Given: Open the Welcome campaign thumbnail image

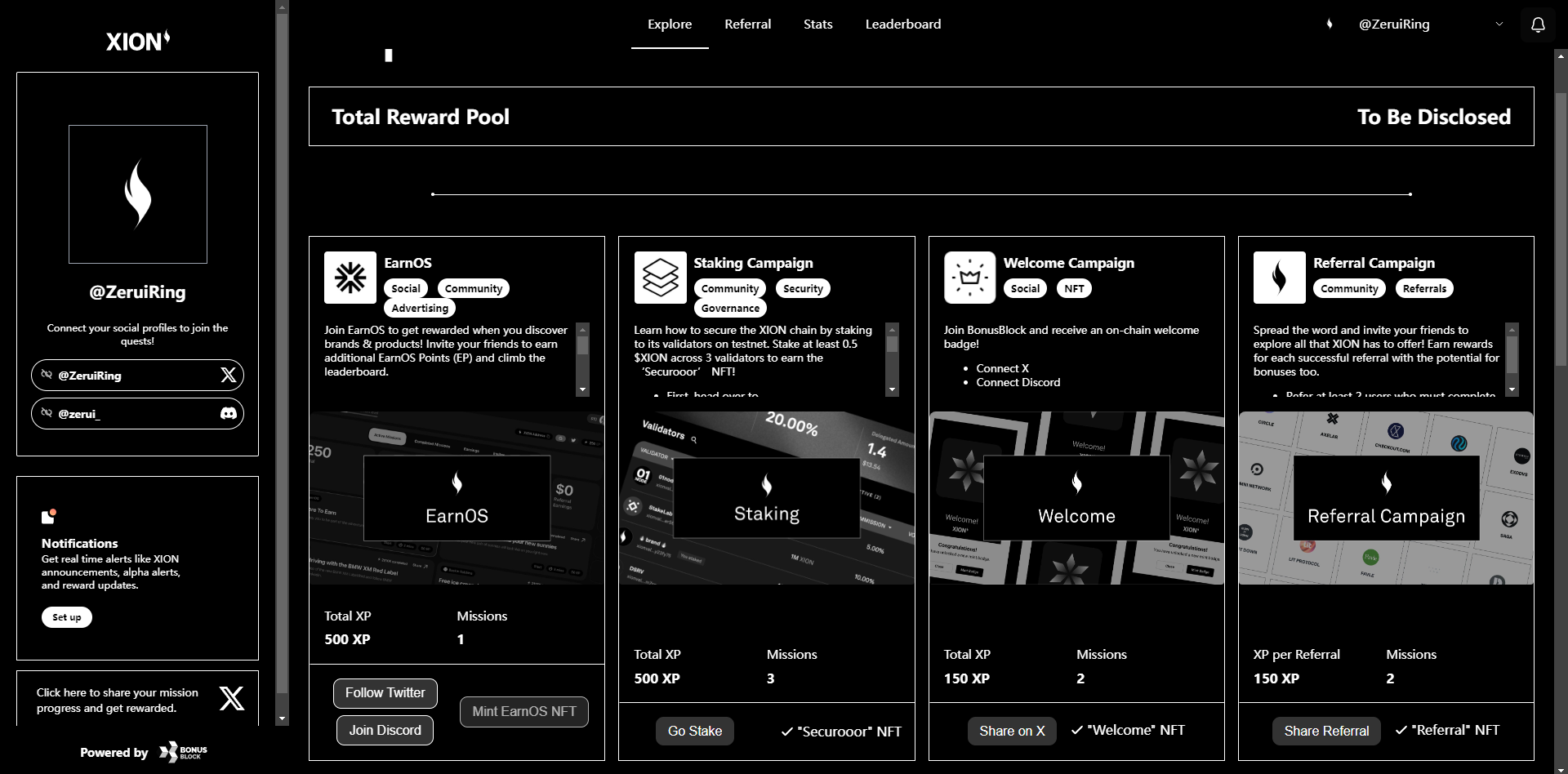Looking at the screenshot, I should point(1076,498).
